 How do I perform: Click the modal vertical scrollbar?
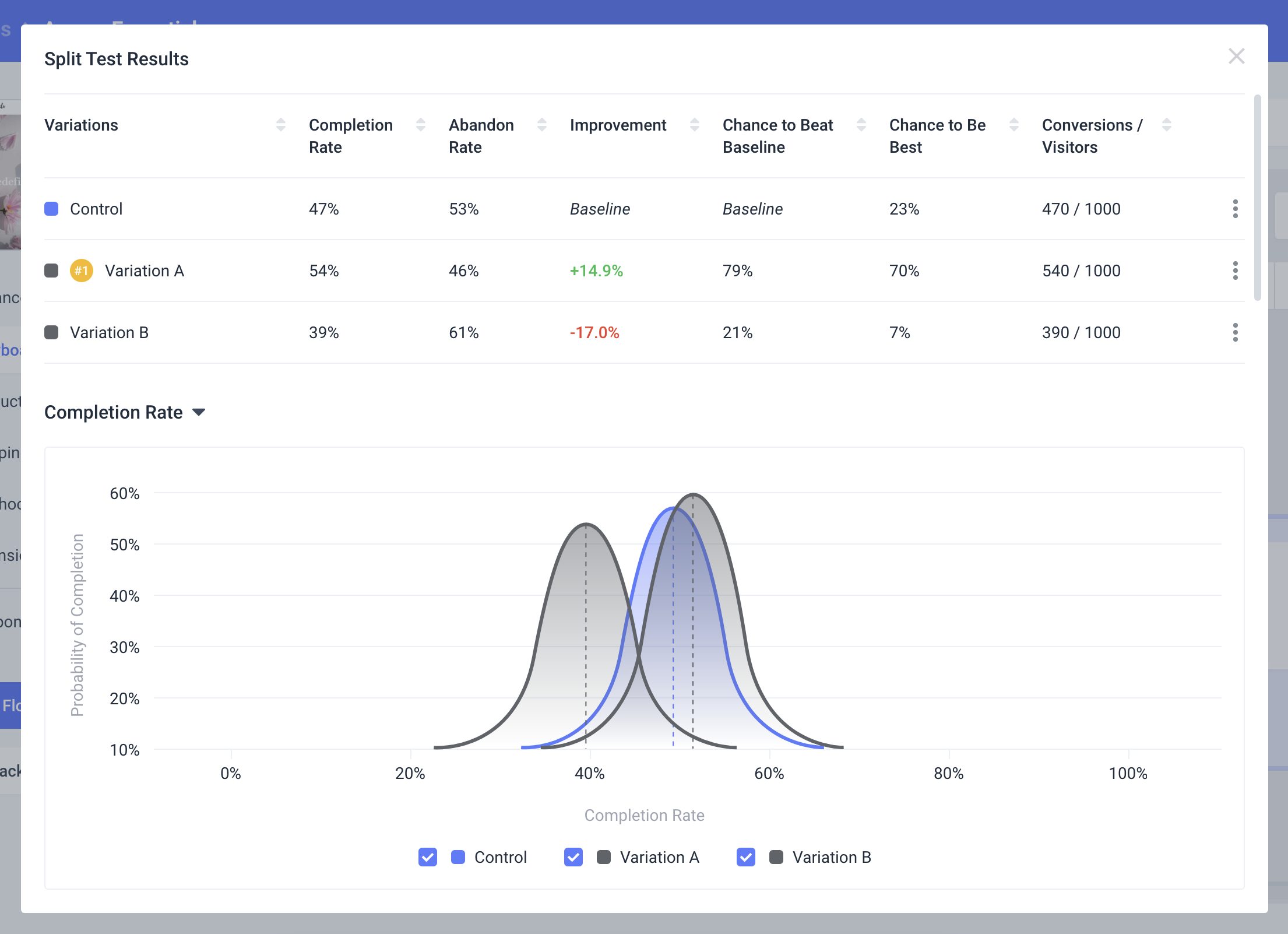tap(1257, 198)
